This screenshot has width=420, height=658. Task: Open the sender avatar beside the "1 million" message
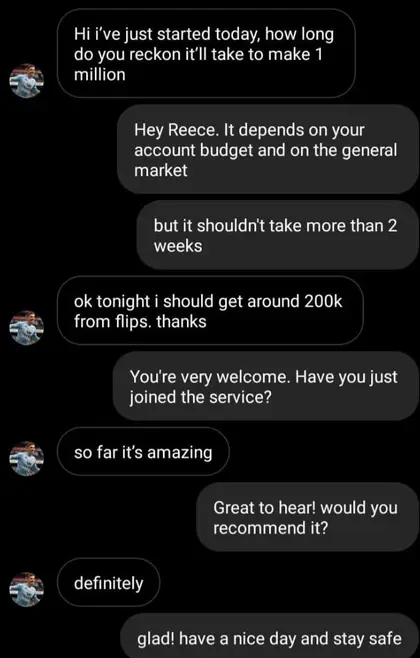point(26,81)
